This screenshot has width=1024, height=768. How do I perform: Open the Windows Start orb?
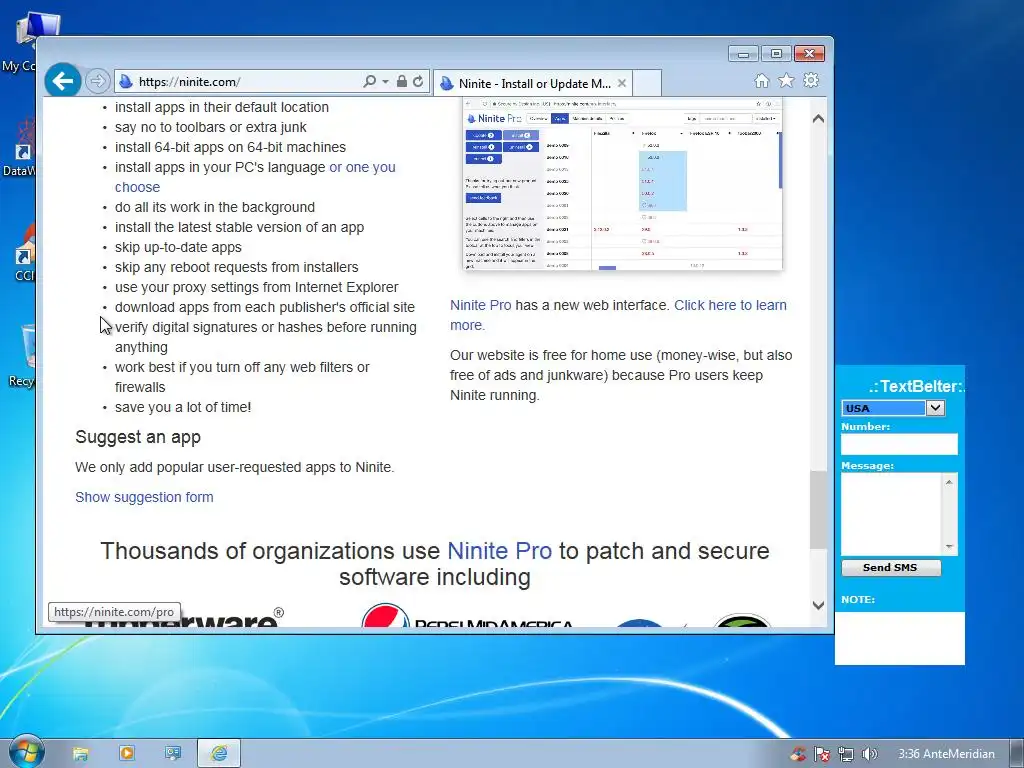25,752
